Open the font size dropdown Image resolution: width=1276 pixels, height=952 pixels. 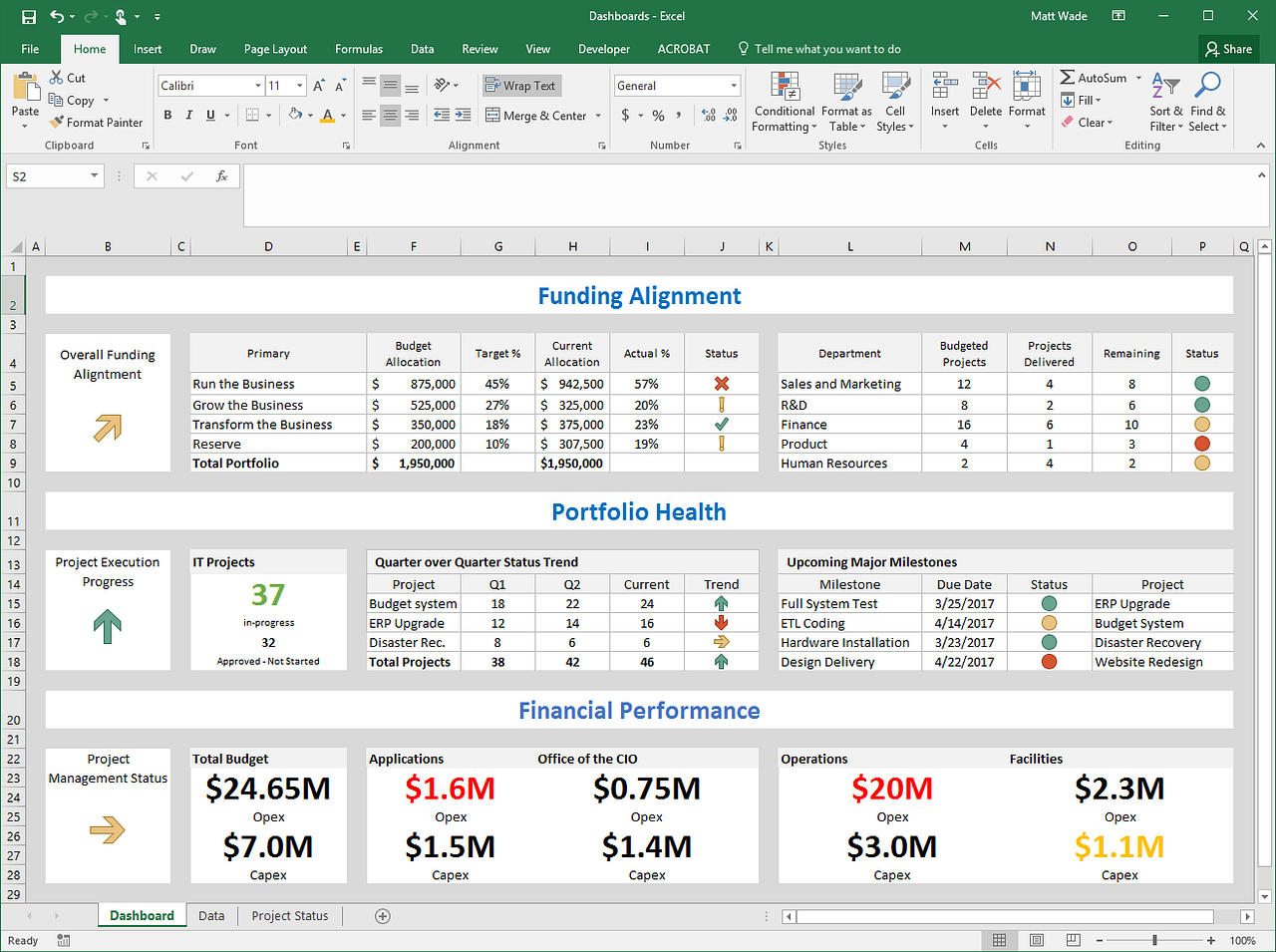299,85
